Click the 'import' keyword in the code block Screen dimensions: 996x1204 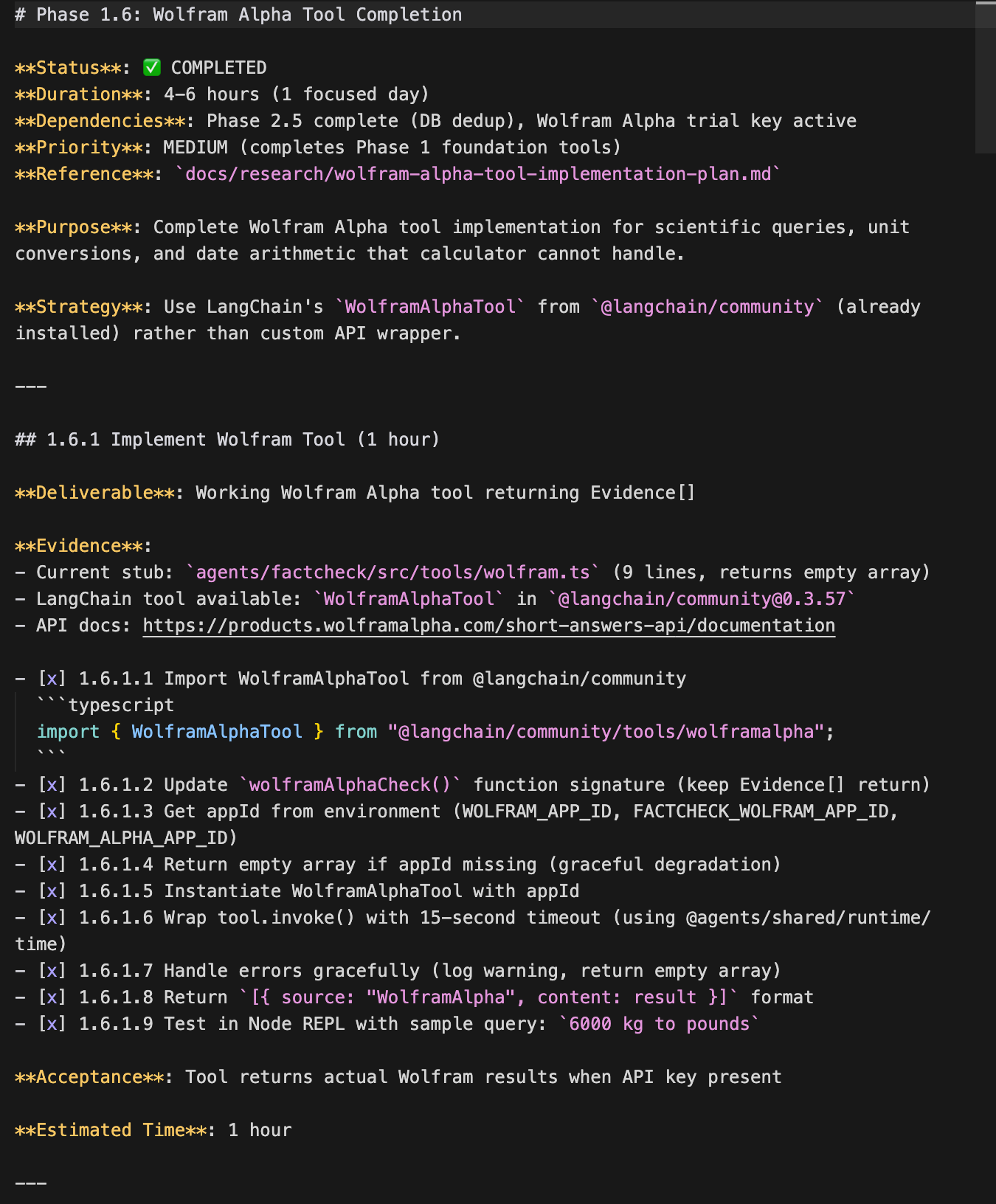point(68,732)
